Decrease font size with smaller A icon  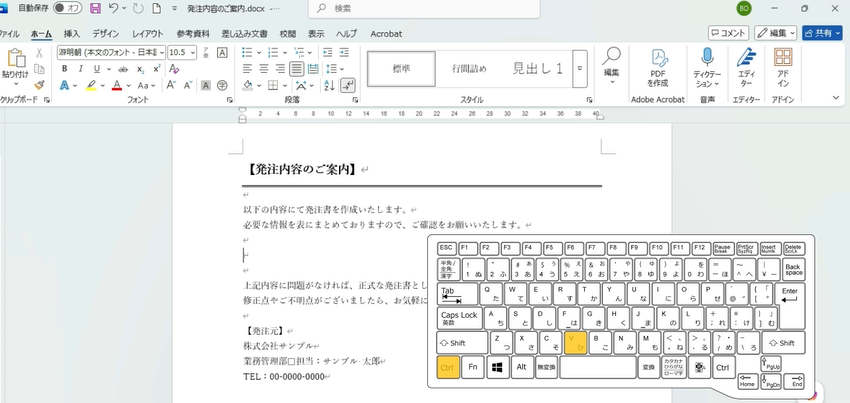coord(188,85)
